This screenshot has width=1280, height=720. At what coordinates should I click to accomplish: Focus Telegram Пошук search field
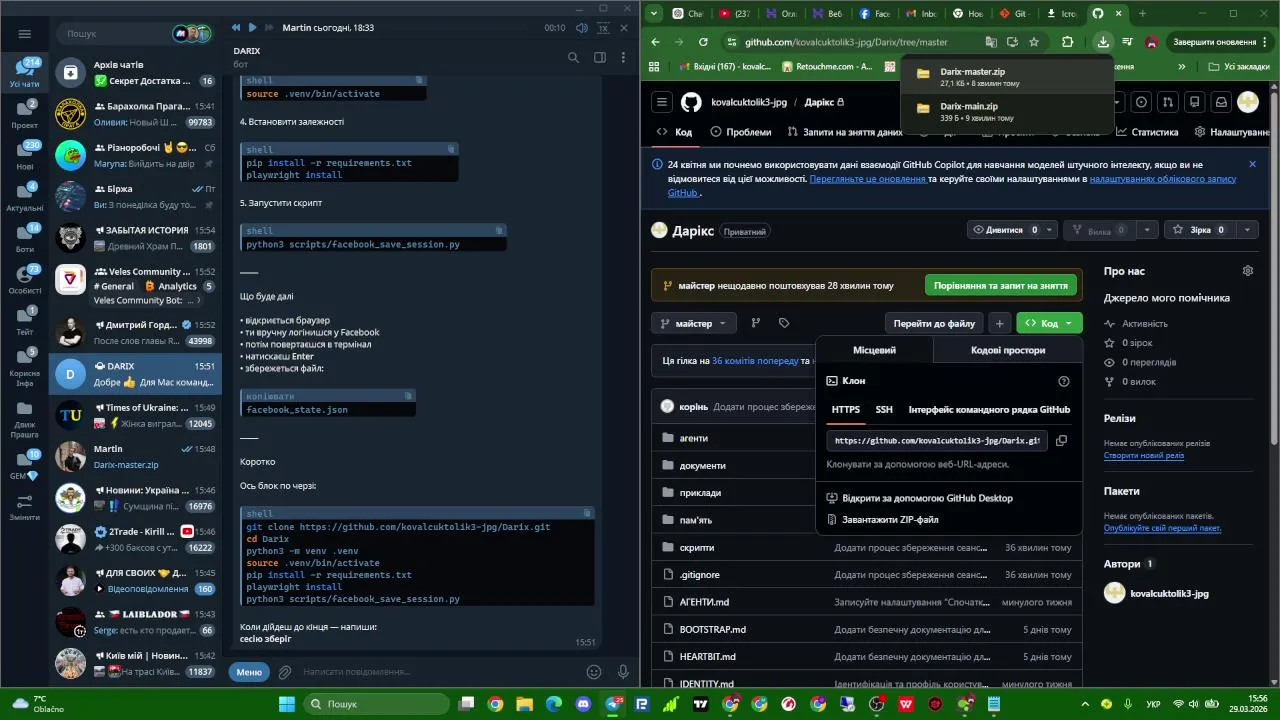click(115, 33)
